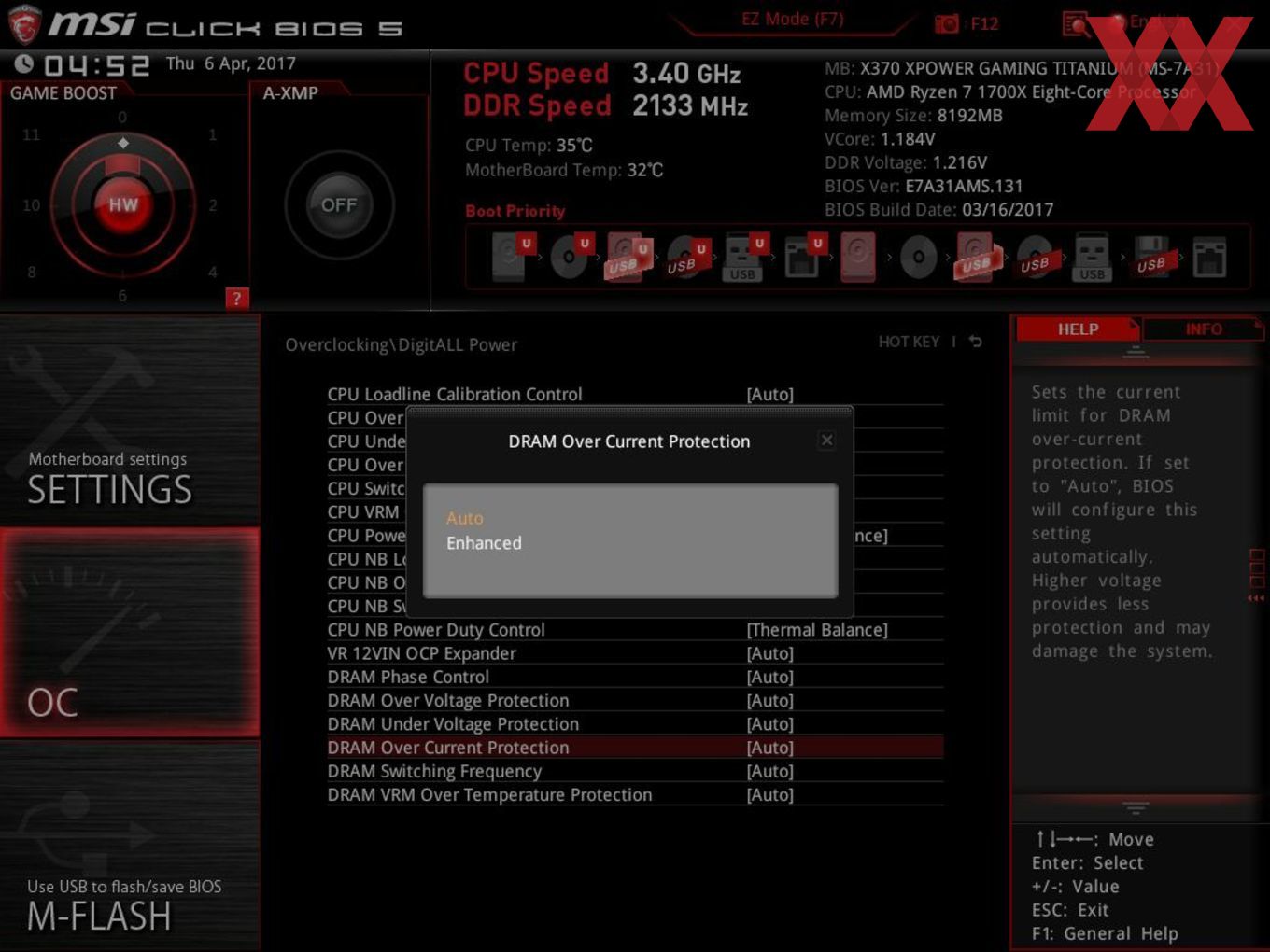
Task: Select legacy hard disk boot icon without U badge
Action: click(x=858, y=258)
